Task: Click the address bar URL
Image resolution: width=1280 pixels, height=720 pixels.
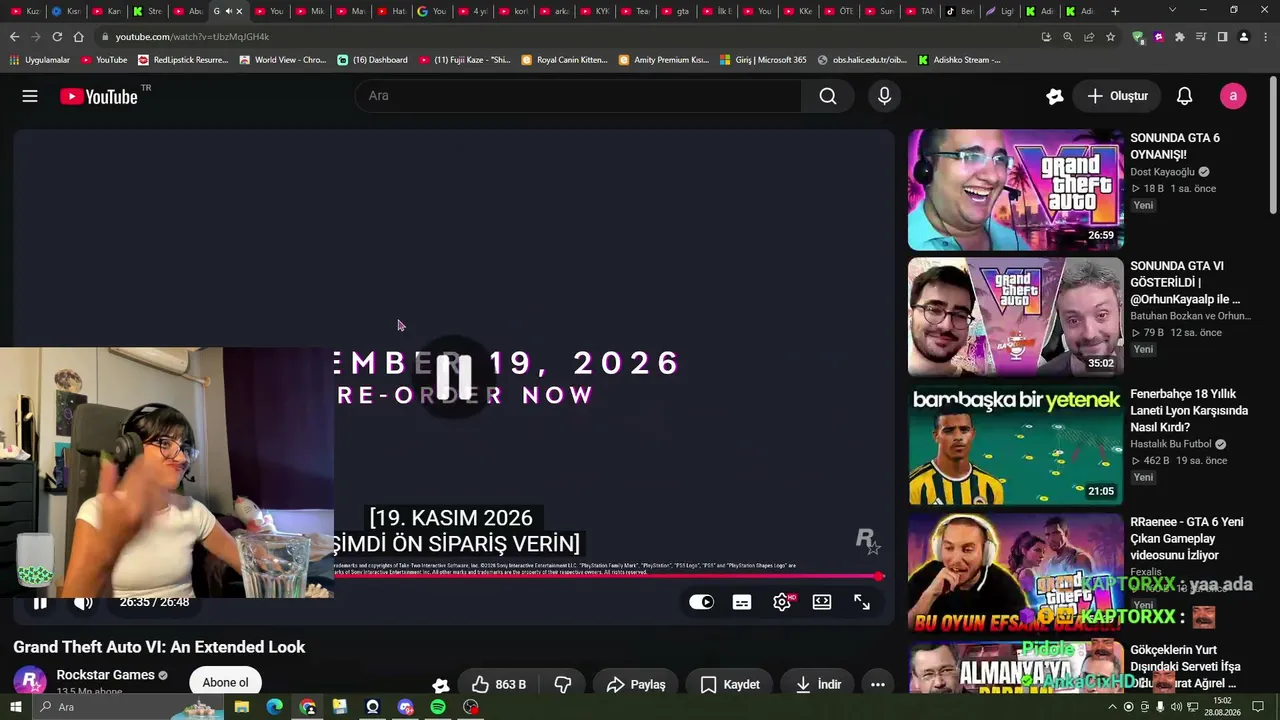Action: point(192,37)
